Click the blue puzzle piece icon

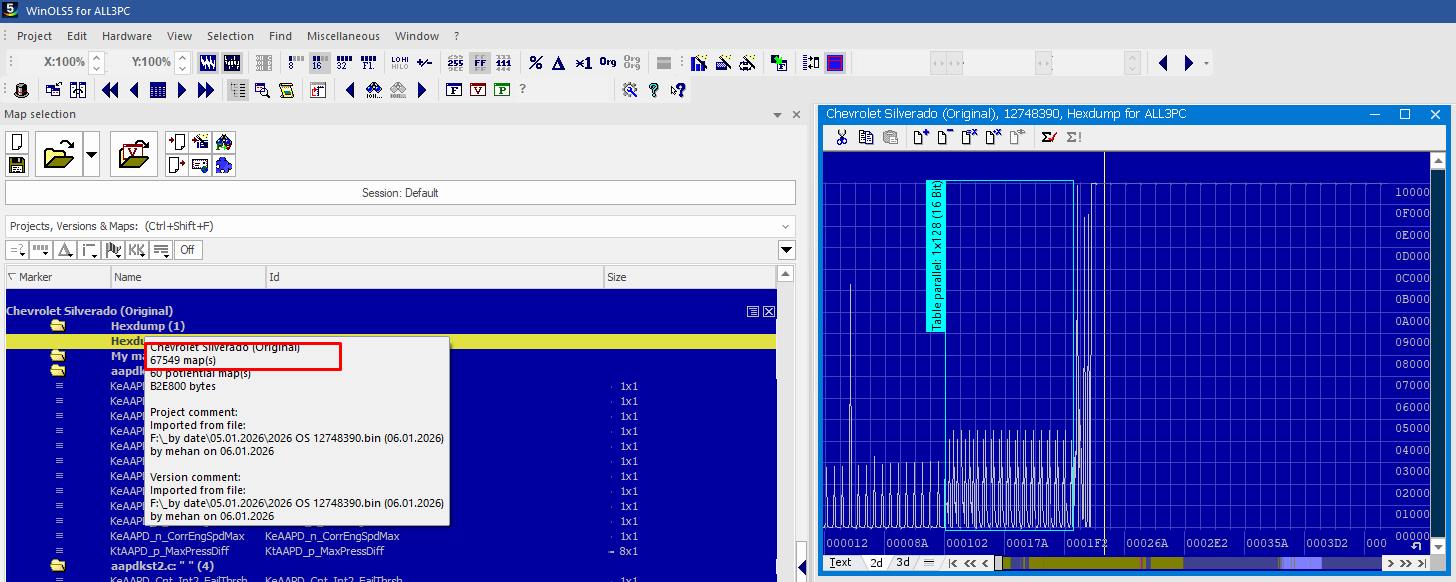click(224, 165)
